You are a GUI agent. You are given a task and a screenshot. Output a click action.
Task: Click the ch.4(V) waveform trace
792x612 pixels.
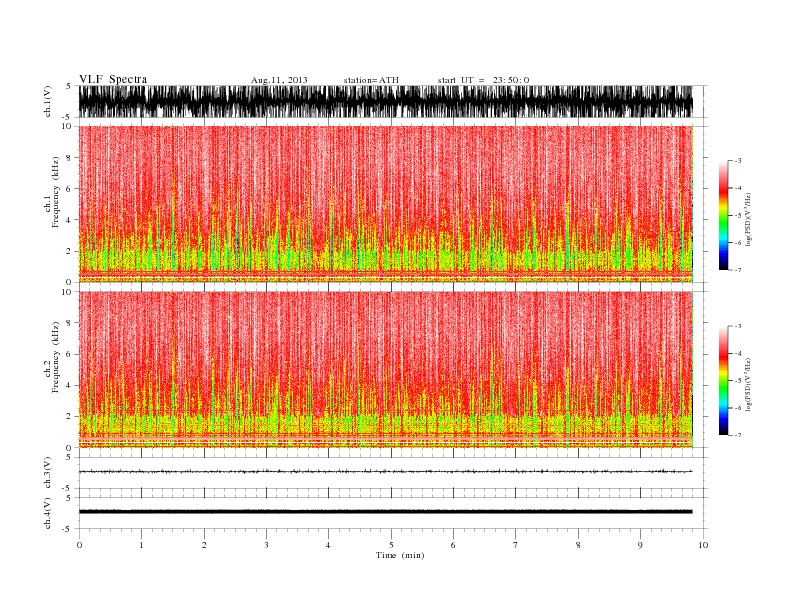coord(386,512)
